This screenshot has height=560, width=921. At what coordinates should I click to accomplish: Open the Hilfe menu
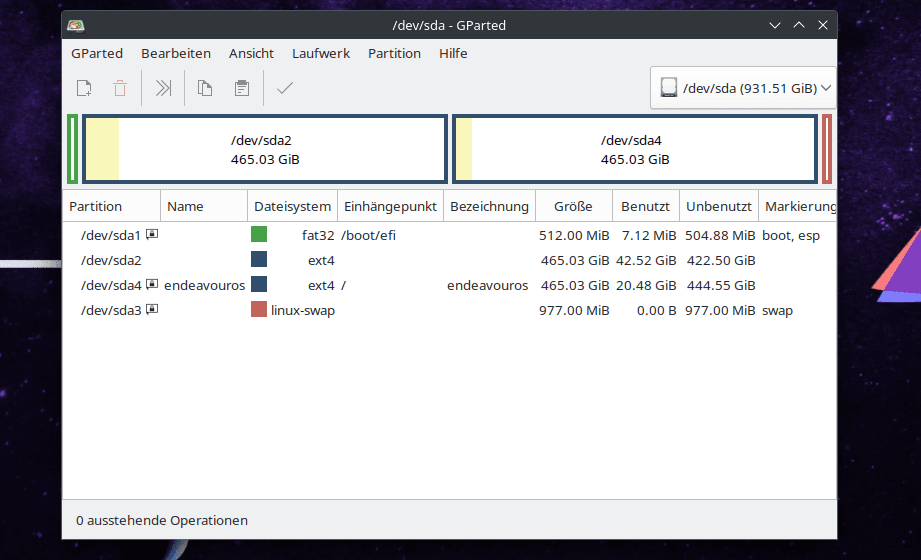(x=453, y=53)
